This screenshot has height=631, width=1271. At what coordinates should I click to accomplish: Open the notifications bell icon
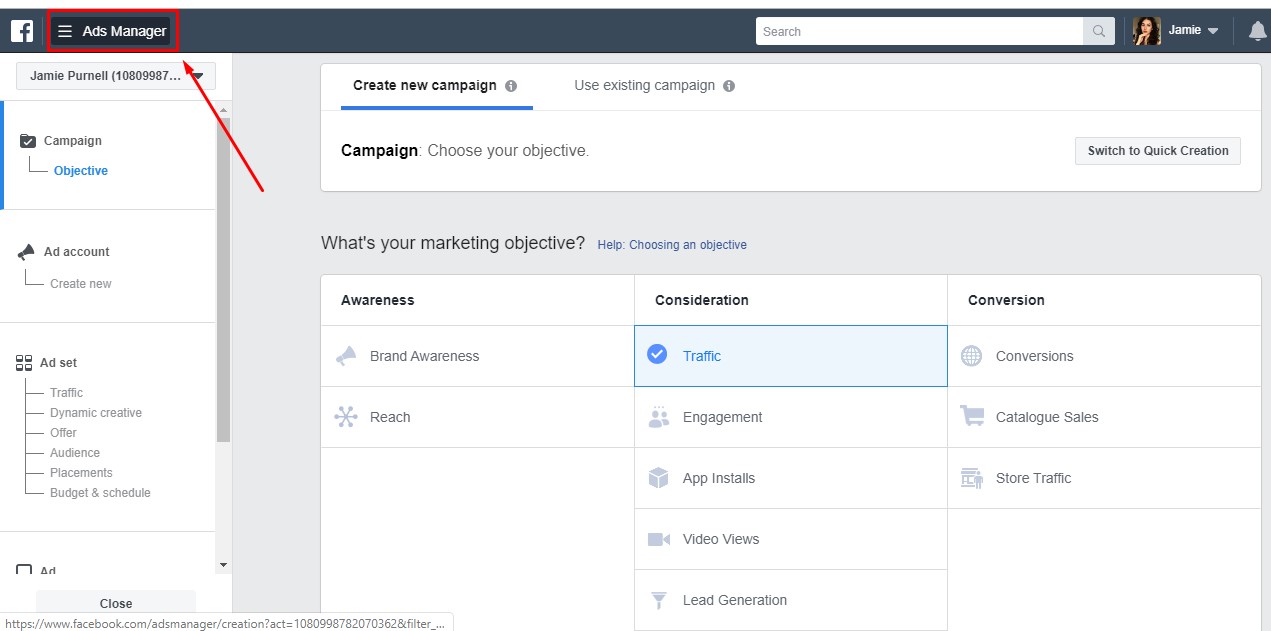[x=1256, y=30]
